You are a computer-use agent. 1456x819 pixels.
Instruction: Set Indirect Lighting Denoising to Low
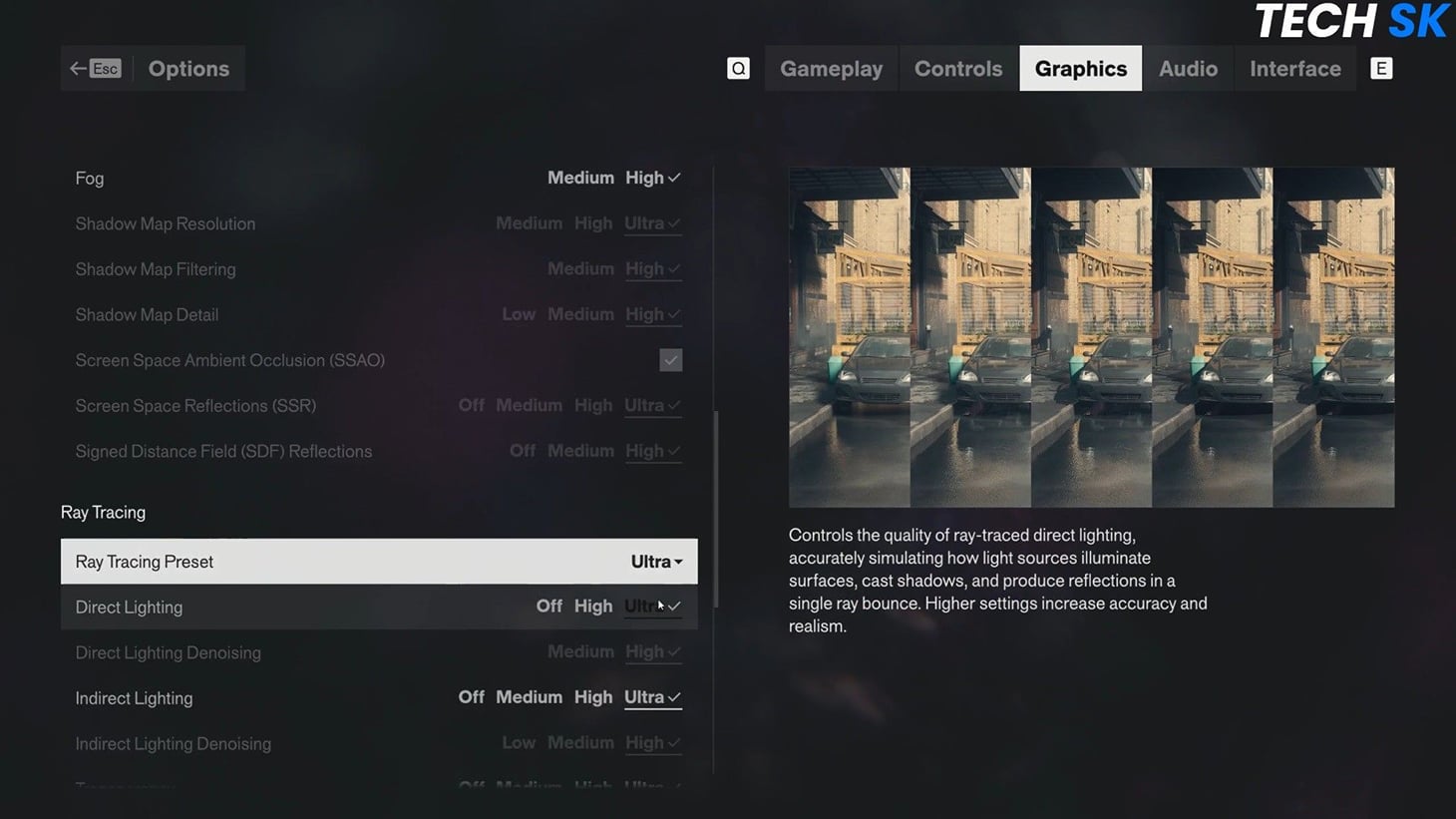click(x=519, y=743)
